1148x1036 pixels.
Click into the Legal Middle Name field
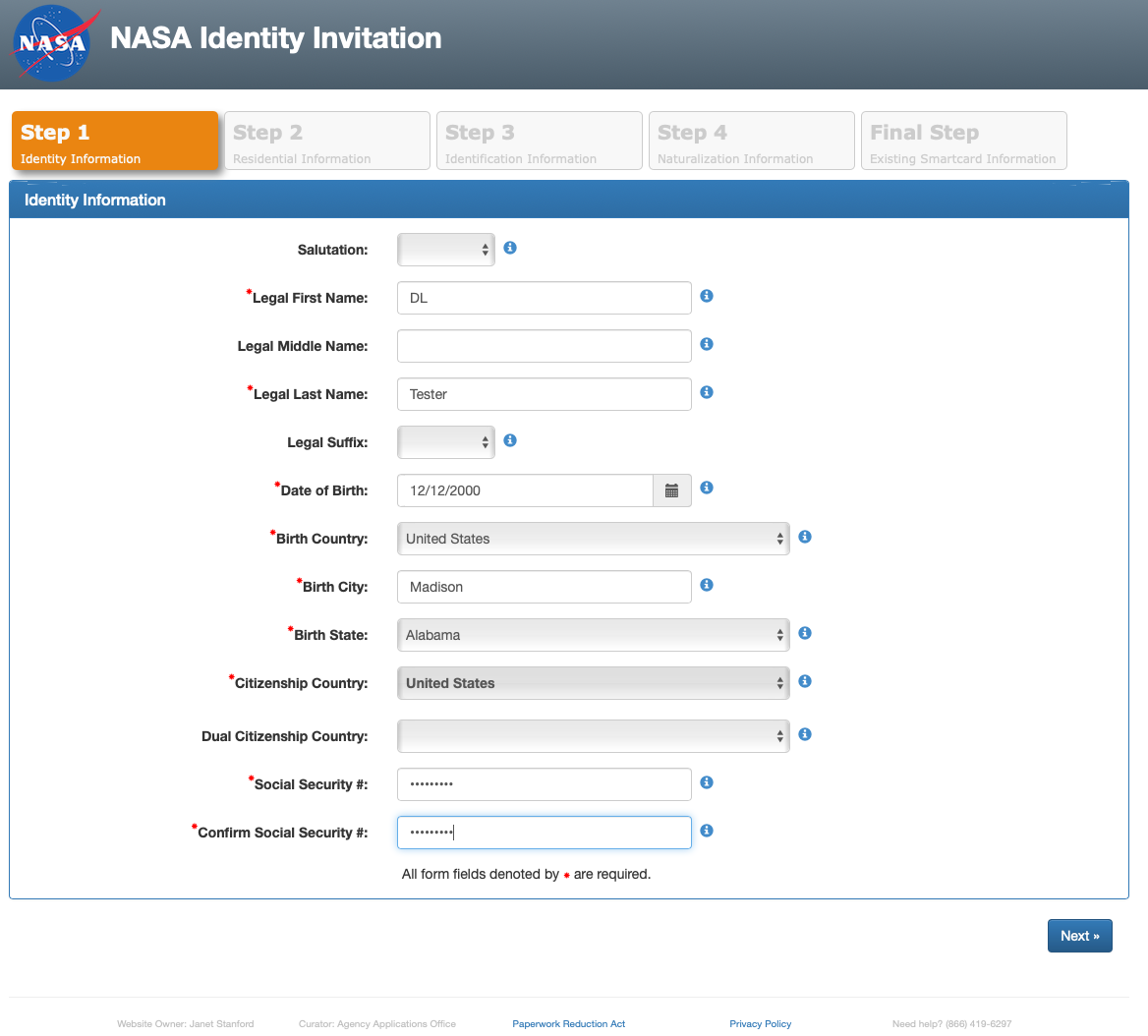click(x=545, y=346)
